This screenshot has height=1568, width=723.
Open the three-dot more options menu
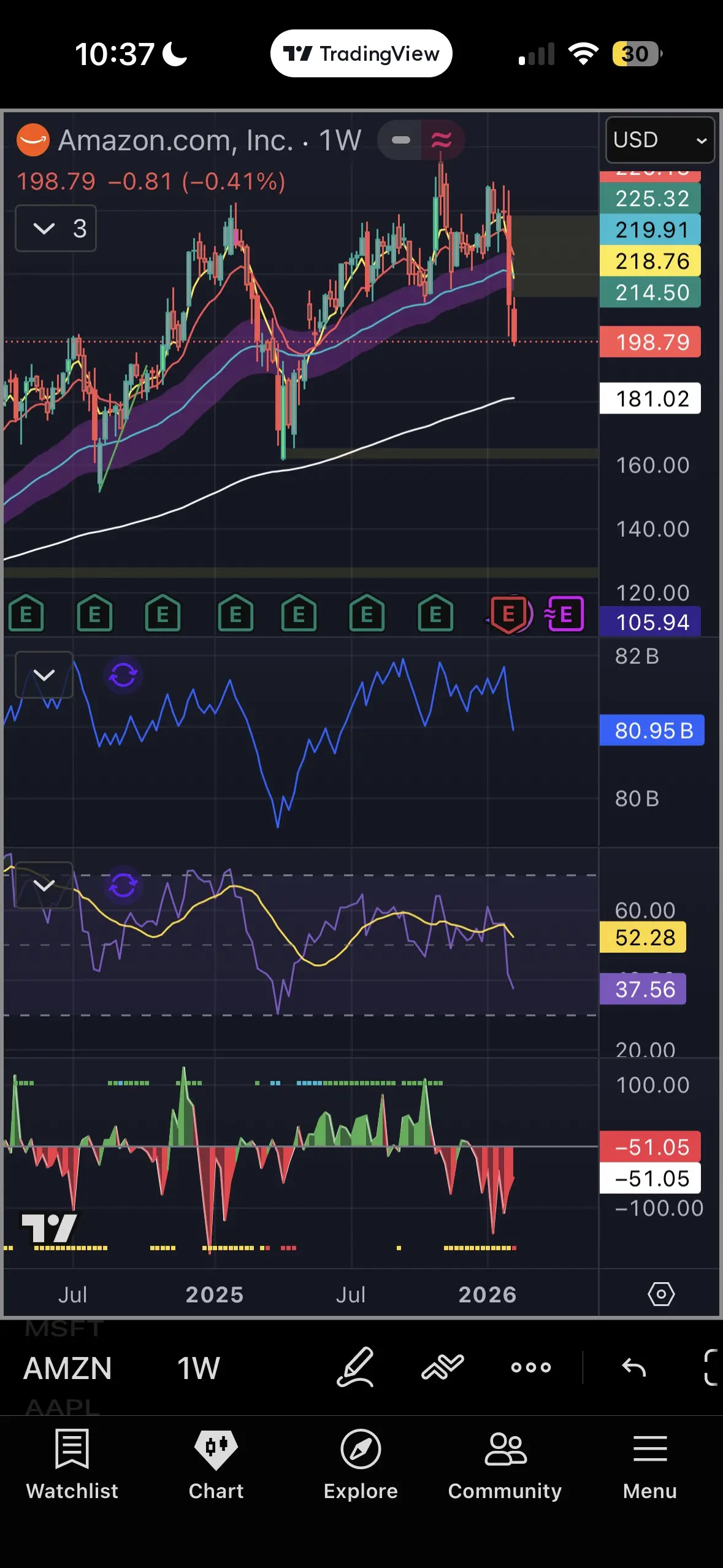point(531,1367)
